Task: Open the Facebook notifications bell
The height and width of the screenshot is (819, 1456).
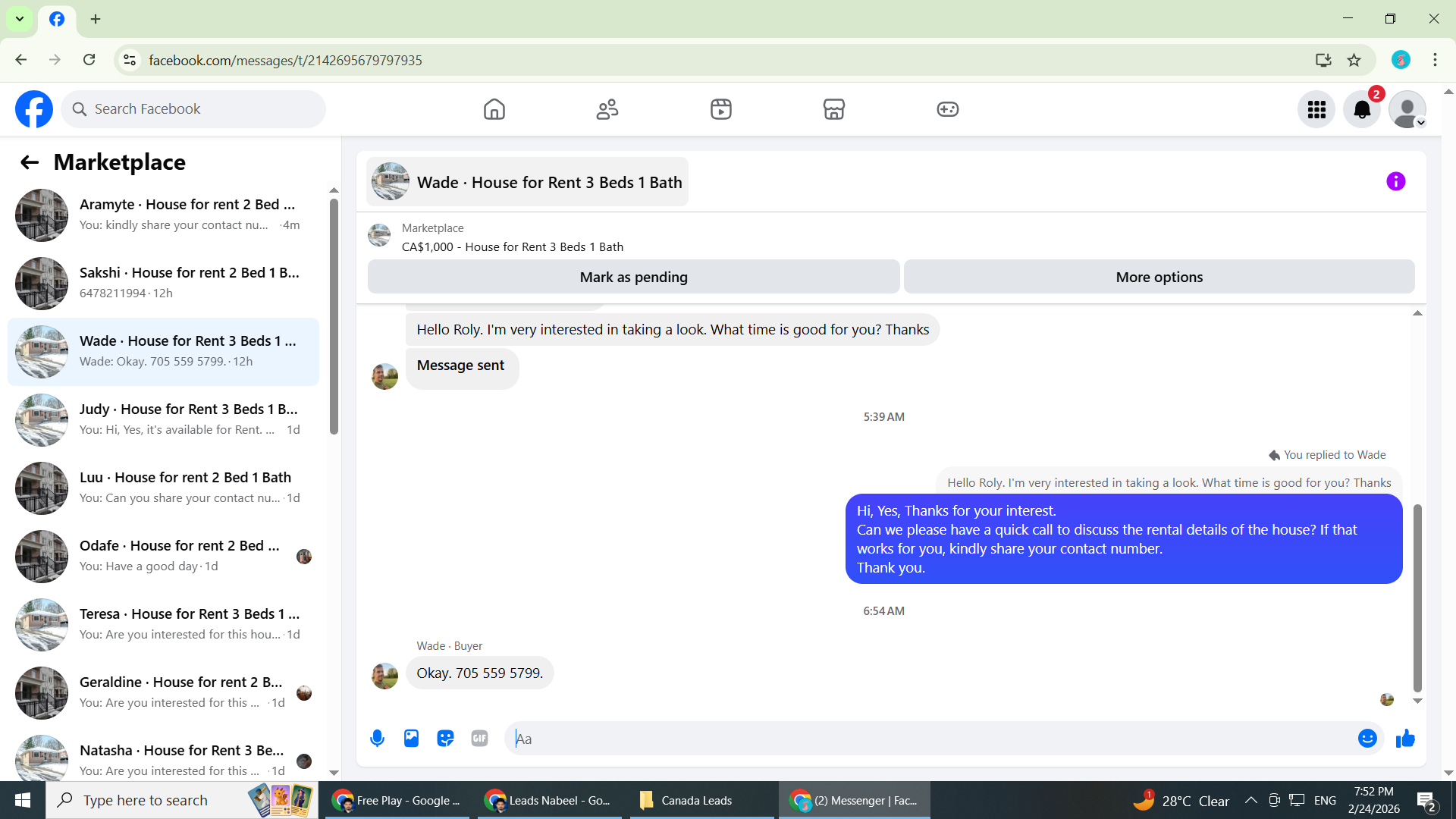Action: (x=1362, y=110)
